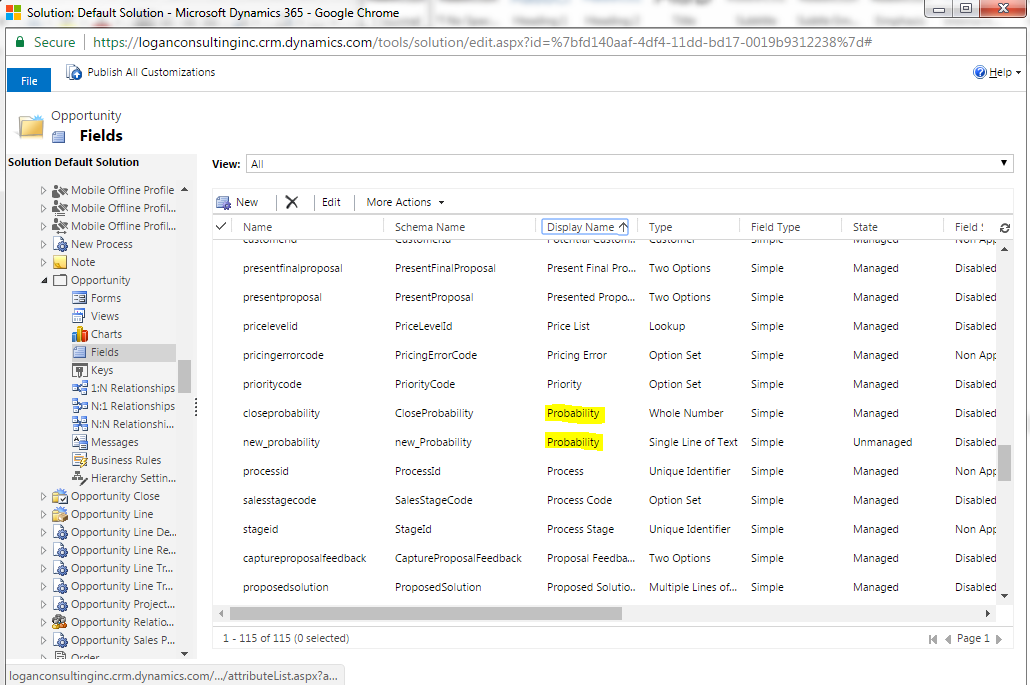Toggle the select-all checkmark in grid header
The image size is (1030, 685).
221,227
